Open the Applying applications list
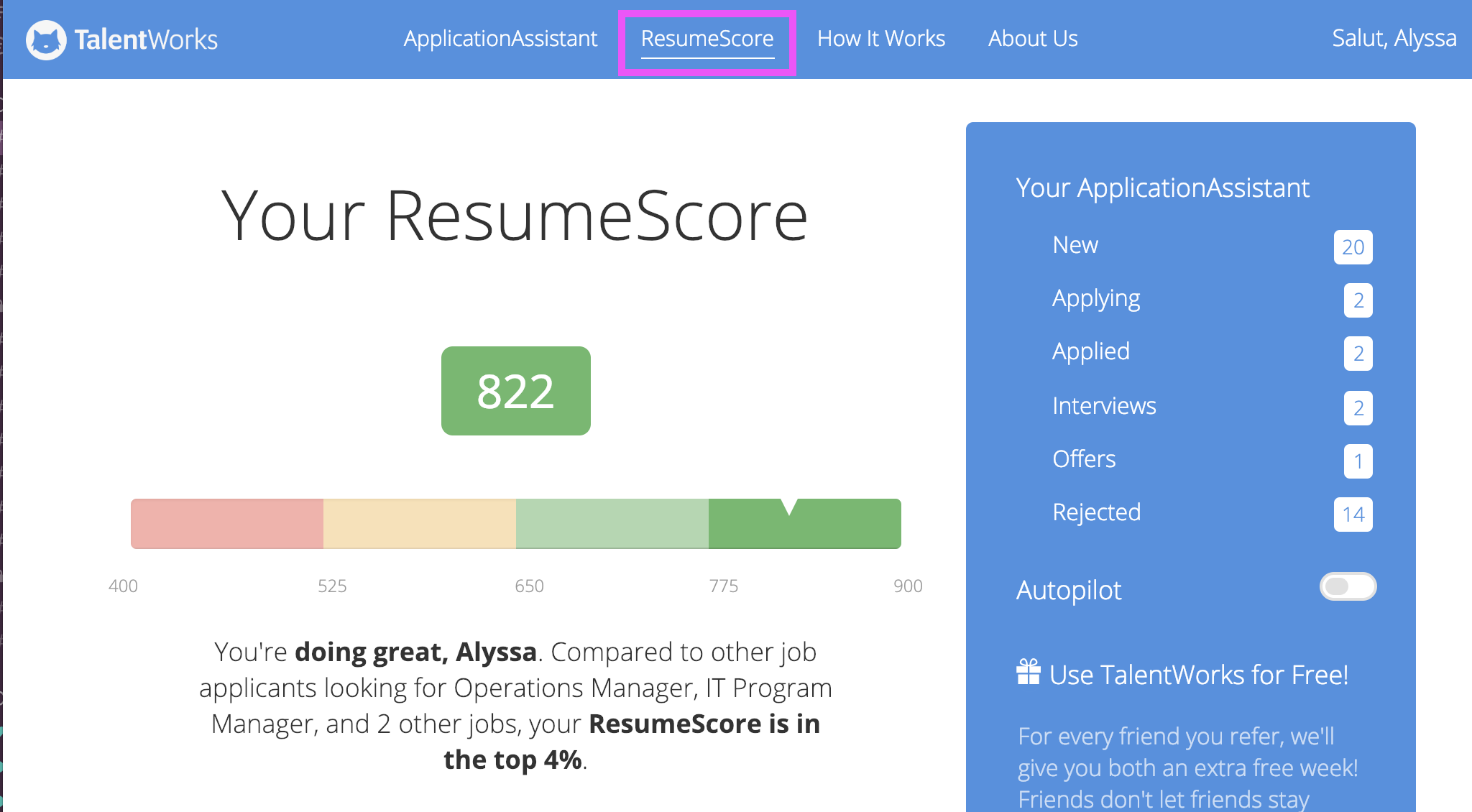The width and height of the screenshot is (1472, 812). pos(1095,298)
